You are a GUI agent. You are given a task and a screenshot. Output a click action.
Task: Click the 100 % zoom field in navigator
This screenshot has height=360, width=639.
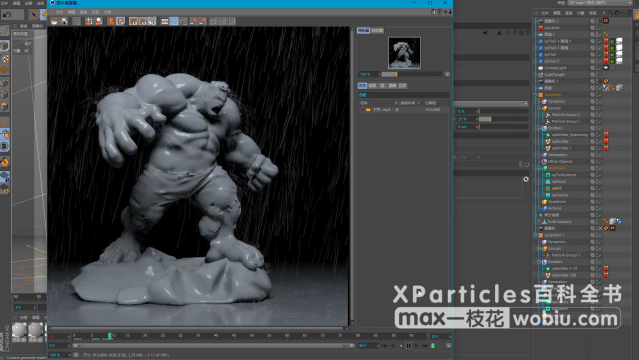pos(368,74)
